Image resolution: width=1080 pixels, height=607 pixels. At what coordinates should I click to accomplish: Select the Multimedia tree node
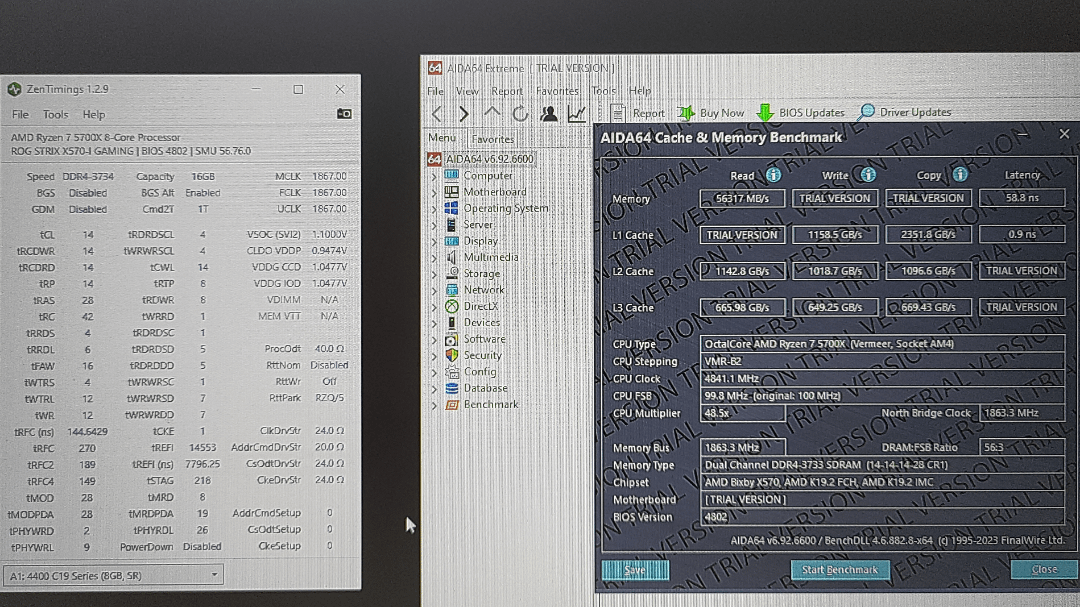coord(491,257)
